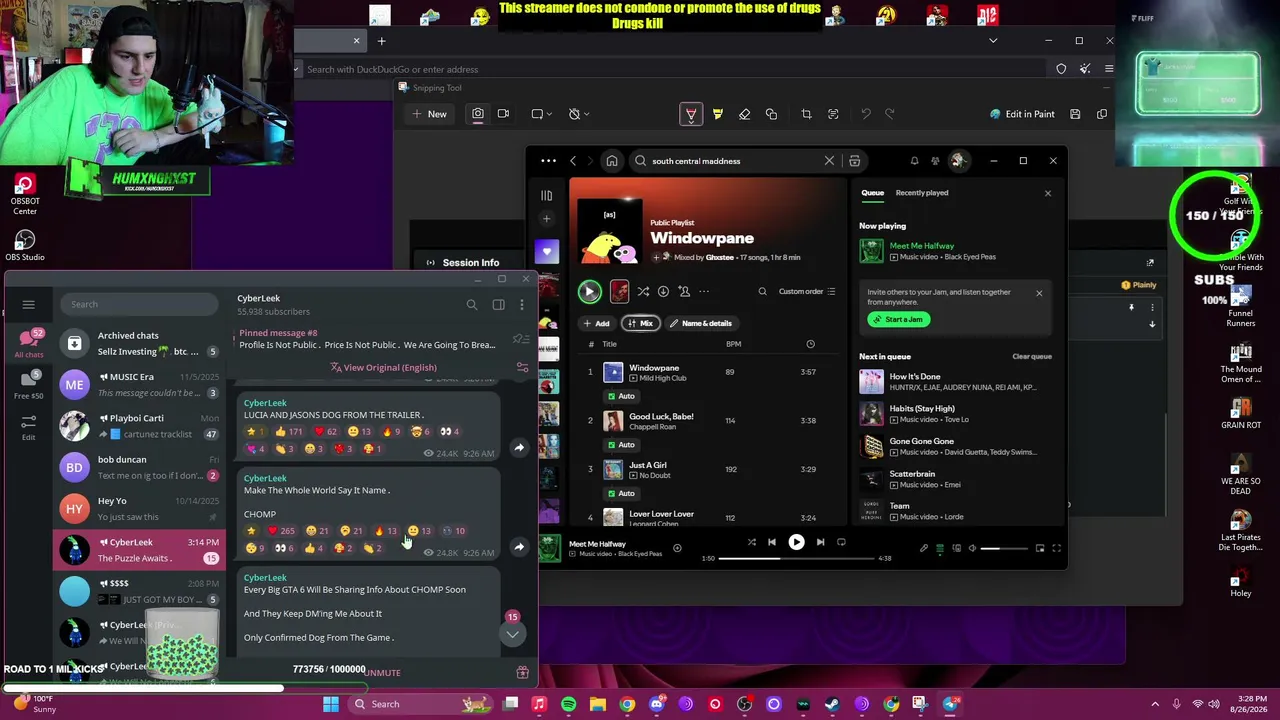Dismiss the Jam invite banner

(x=1039, y=293)
